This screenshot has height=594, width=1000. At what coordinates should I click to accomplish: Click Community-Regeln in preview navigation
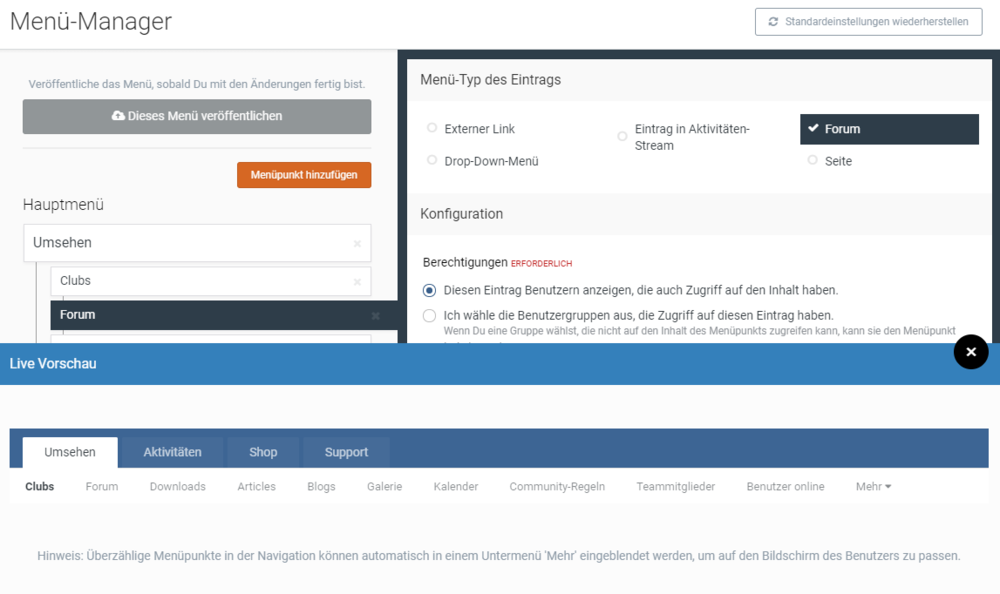pos(557,487)
